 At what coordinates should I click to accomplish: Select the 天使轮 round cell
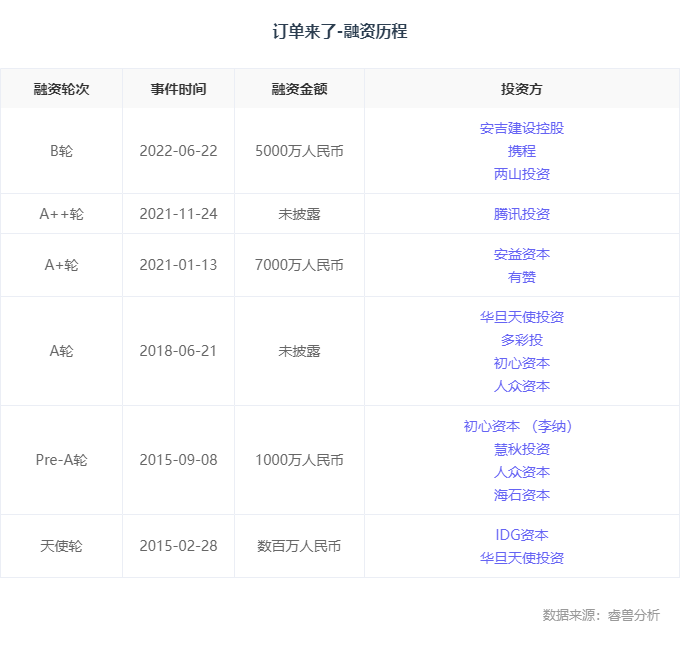point(61,546)
